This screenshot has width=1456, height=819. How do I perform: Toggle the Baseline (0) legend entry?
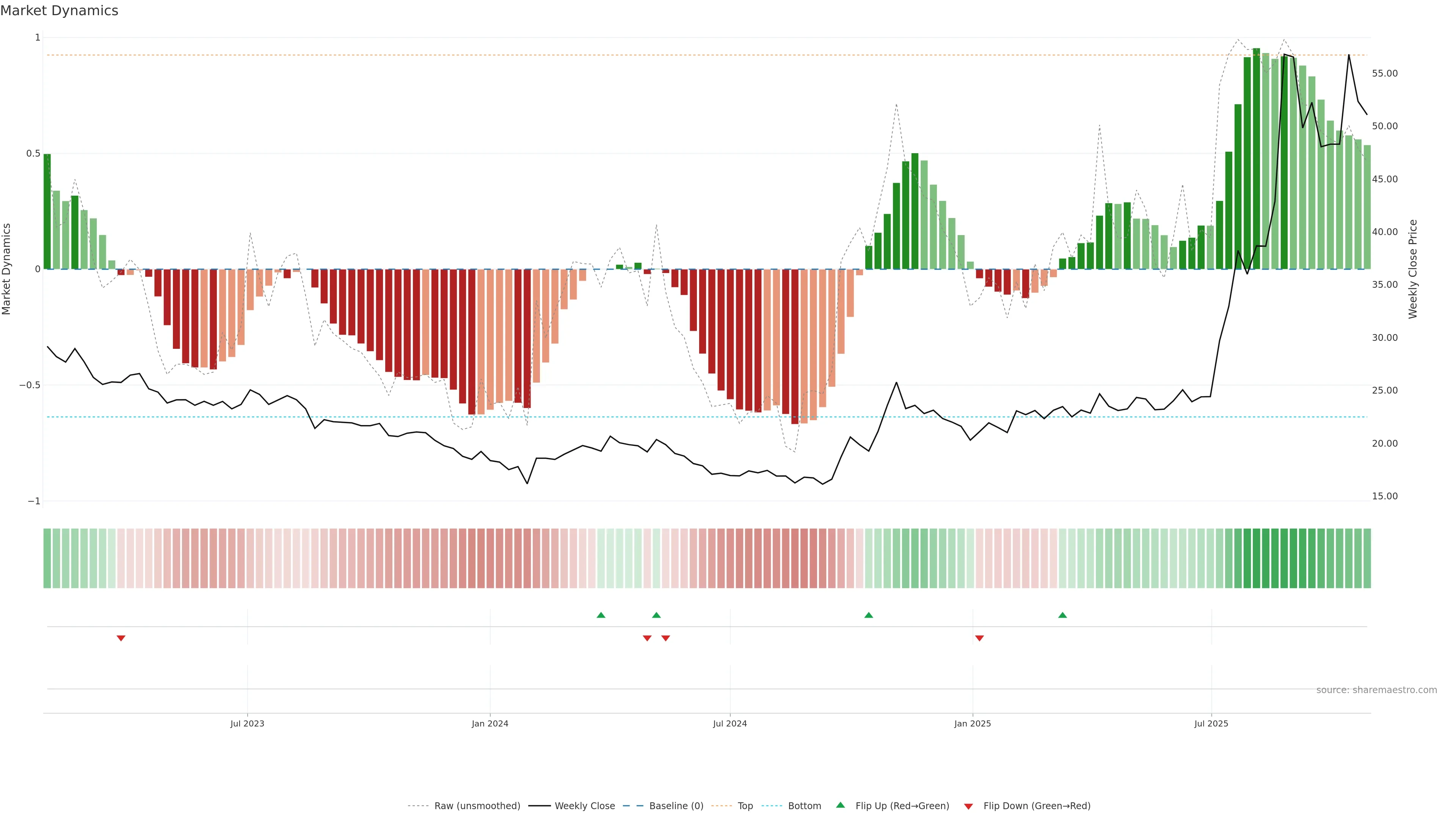pos(676,806)
